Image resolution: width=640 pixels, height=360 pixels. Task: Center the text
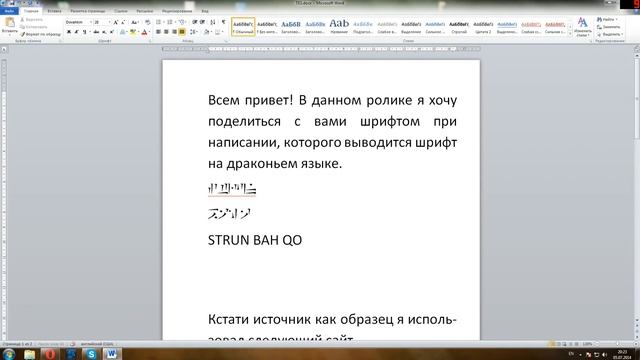coord(166,32)
